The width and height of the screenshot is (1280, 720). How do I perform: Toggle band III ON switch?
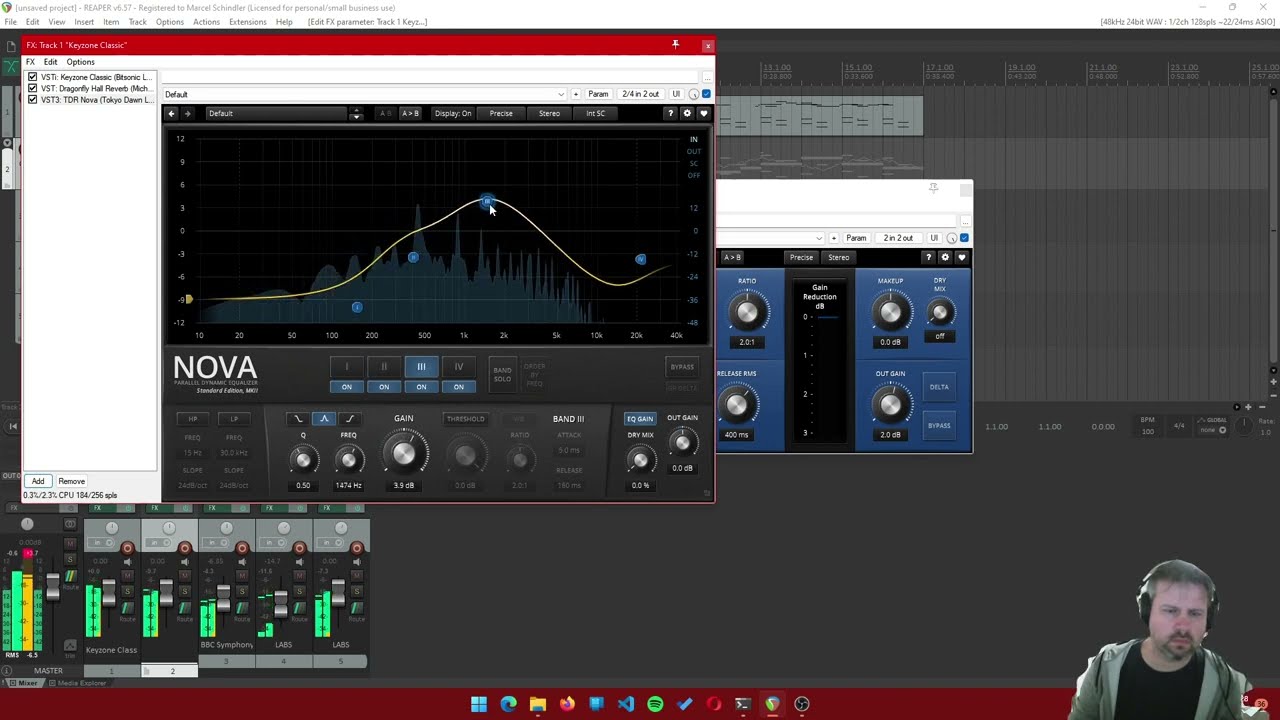421,387
